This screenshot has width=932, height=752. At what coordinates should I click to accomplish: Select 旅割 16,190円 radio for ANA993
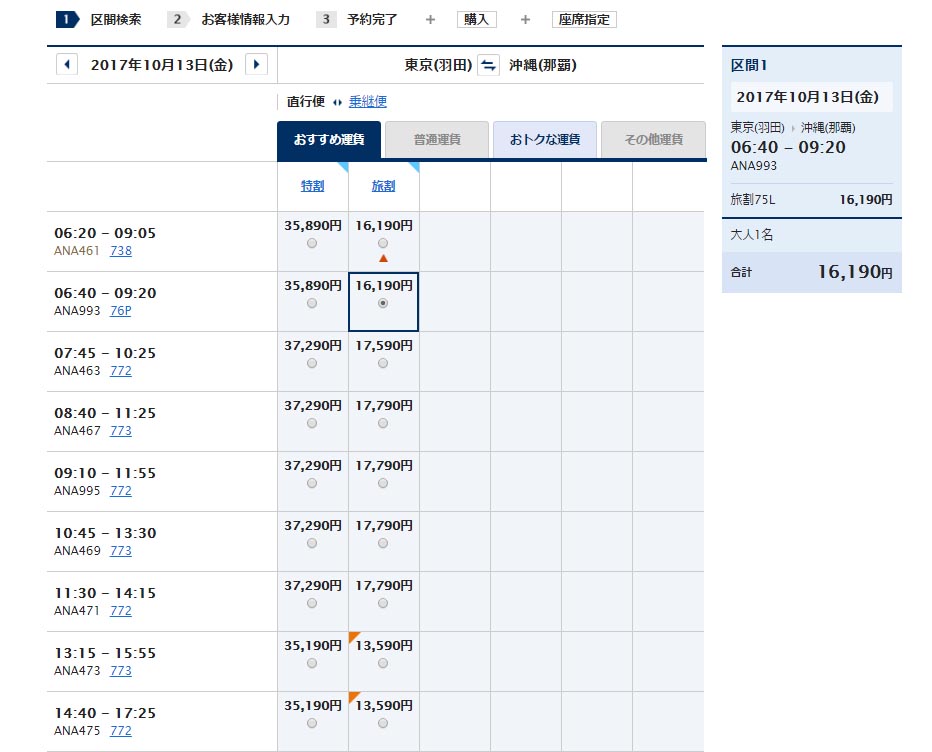[x=383, y=303]
